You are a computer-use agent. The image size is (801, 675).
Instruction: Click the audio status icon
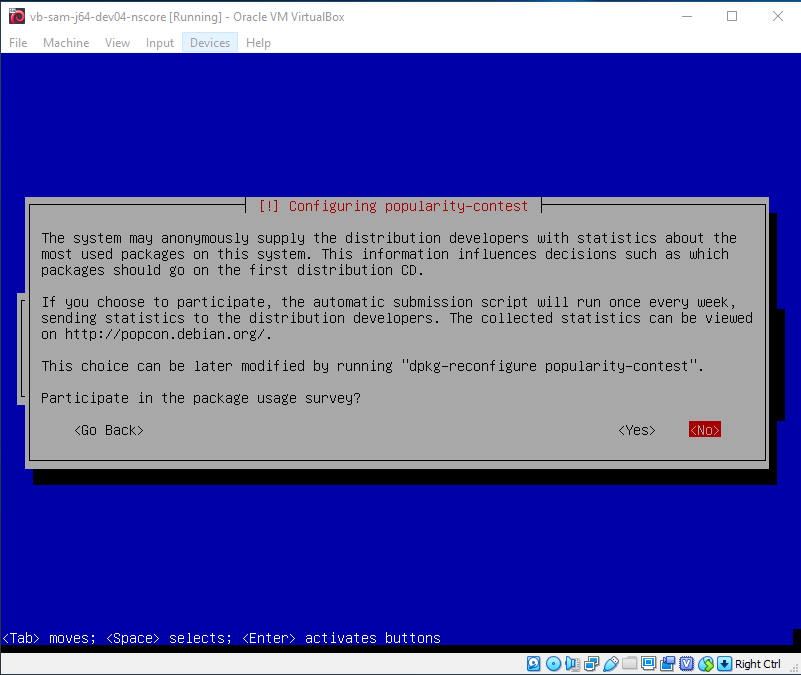click(571, 663)
